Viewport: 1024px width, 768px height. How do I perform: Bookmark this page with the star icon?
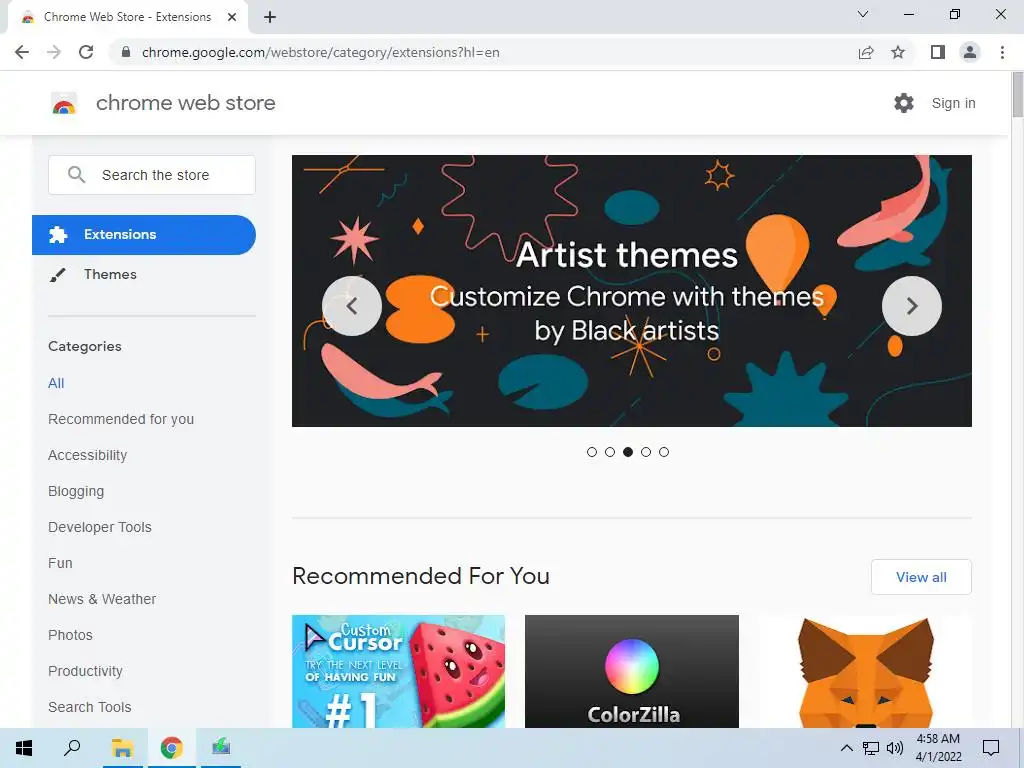point(898,52)
